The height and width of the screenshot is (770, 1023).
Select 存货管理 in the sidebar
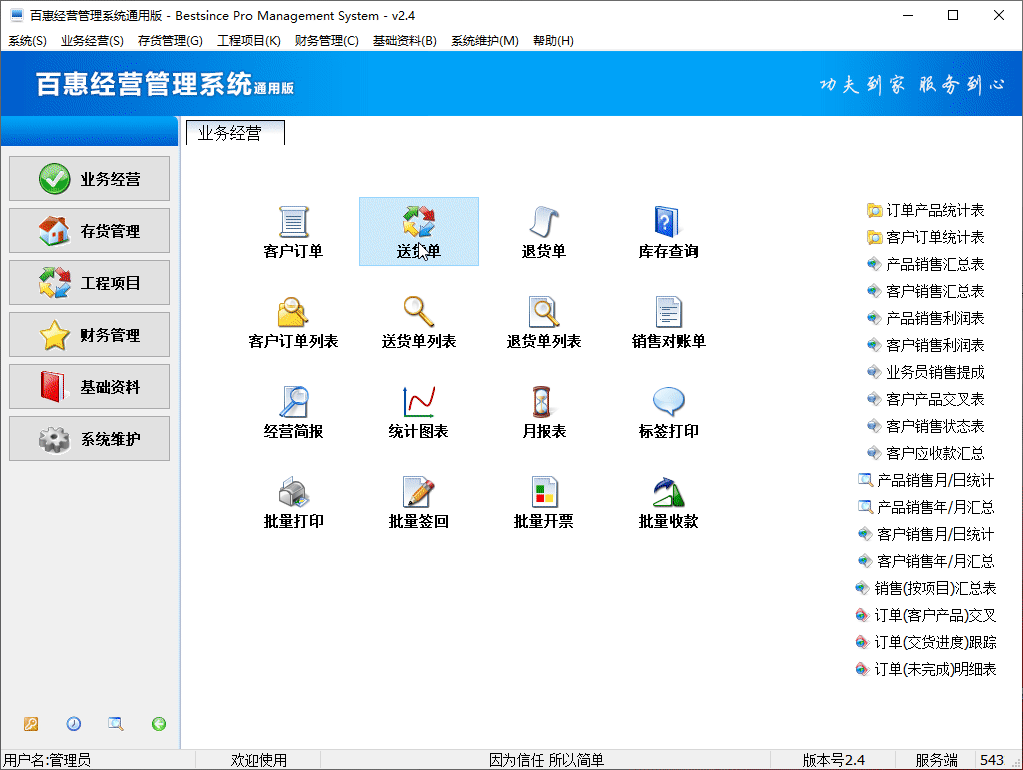(x=89, y=231)
